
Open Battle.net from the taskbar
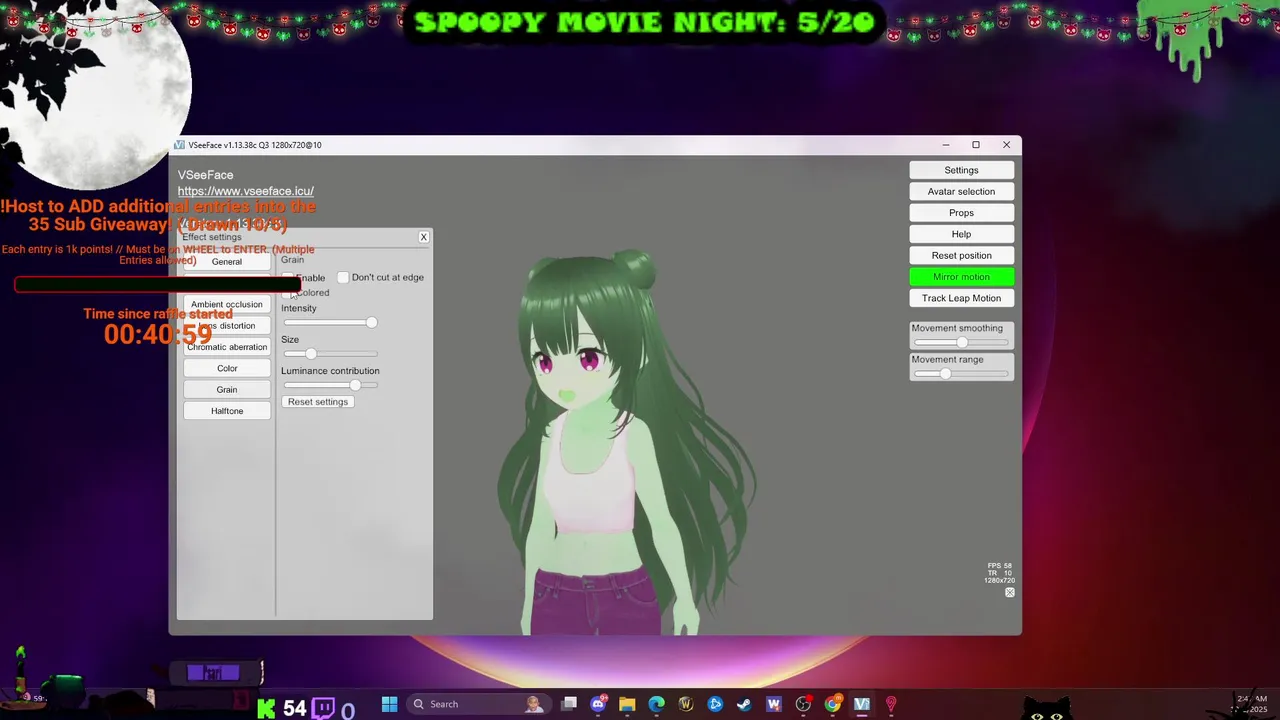[715, 704]
